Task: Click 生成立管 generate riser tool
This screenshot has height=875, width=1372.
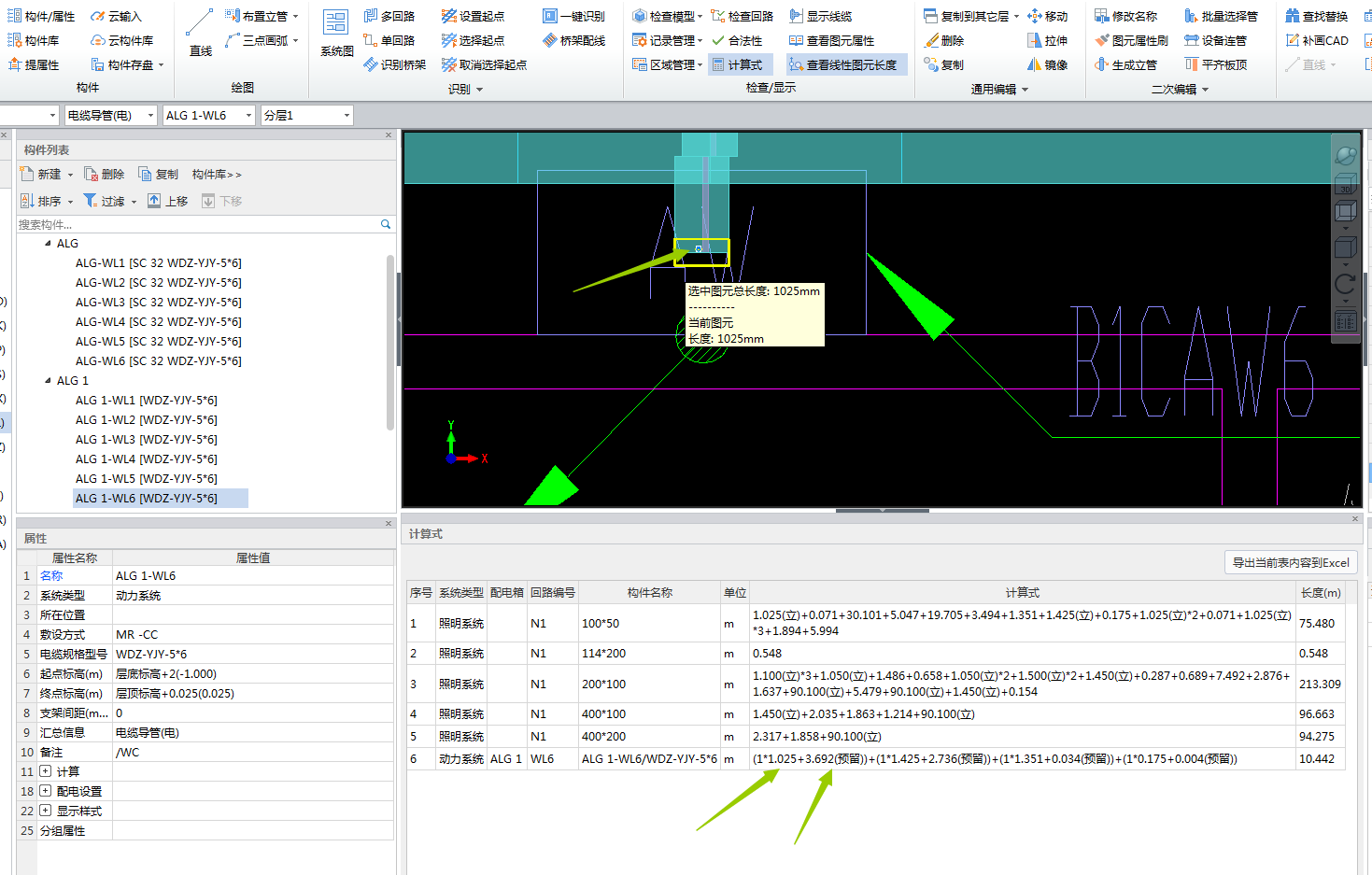Action: [x=1126, y=64]
